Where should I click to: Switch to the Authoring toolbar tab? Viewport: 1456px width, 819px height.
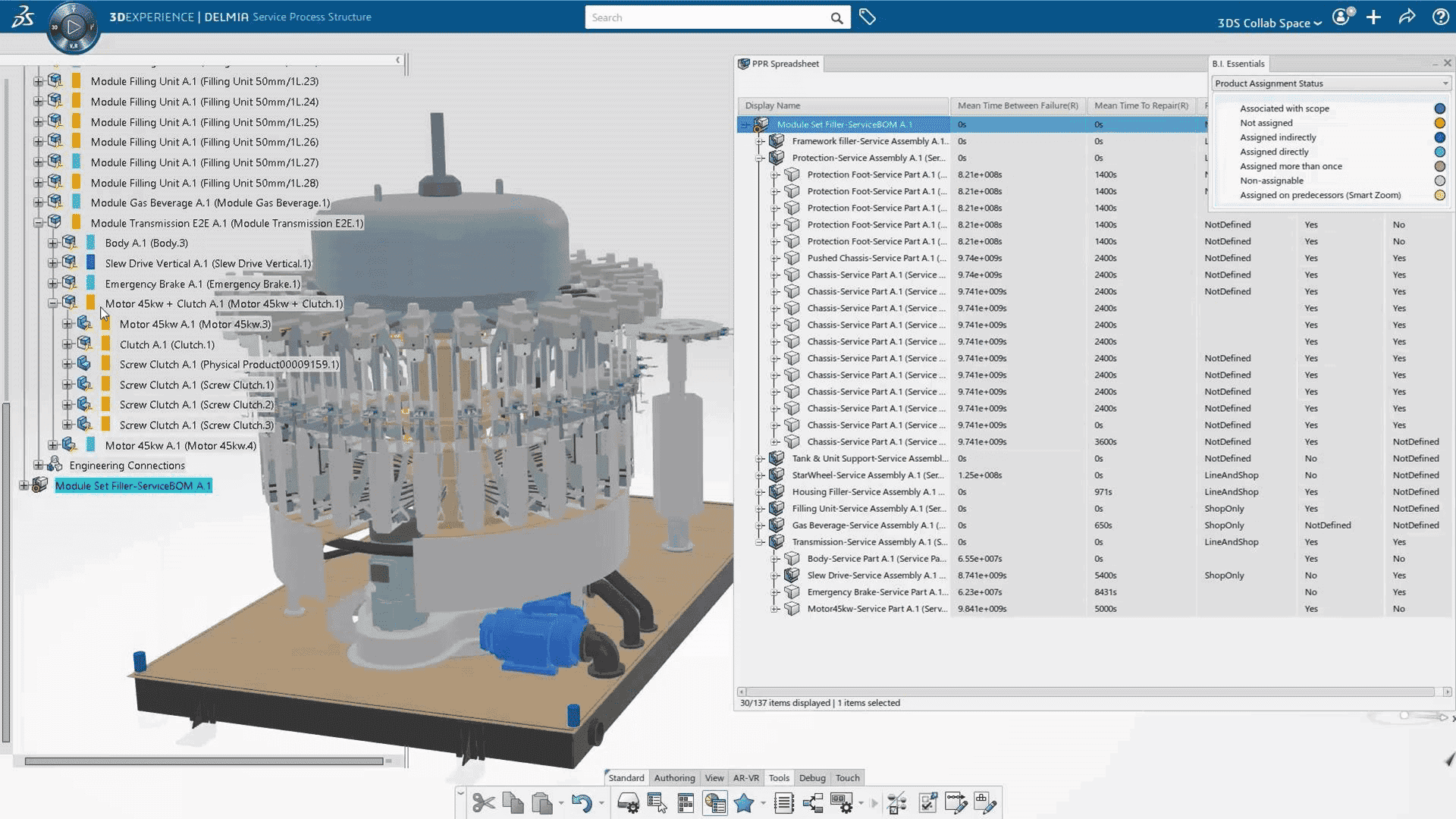click(674, 778)
